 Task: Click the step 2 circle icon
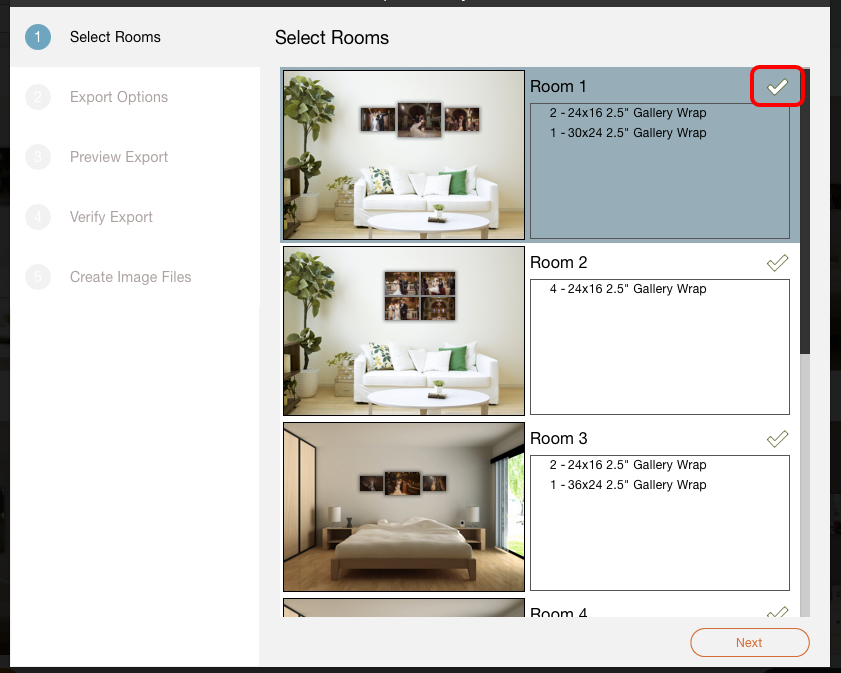[38, 97]
